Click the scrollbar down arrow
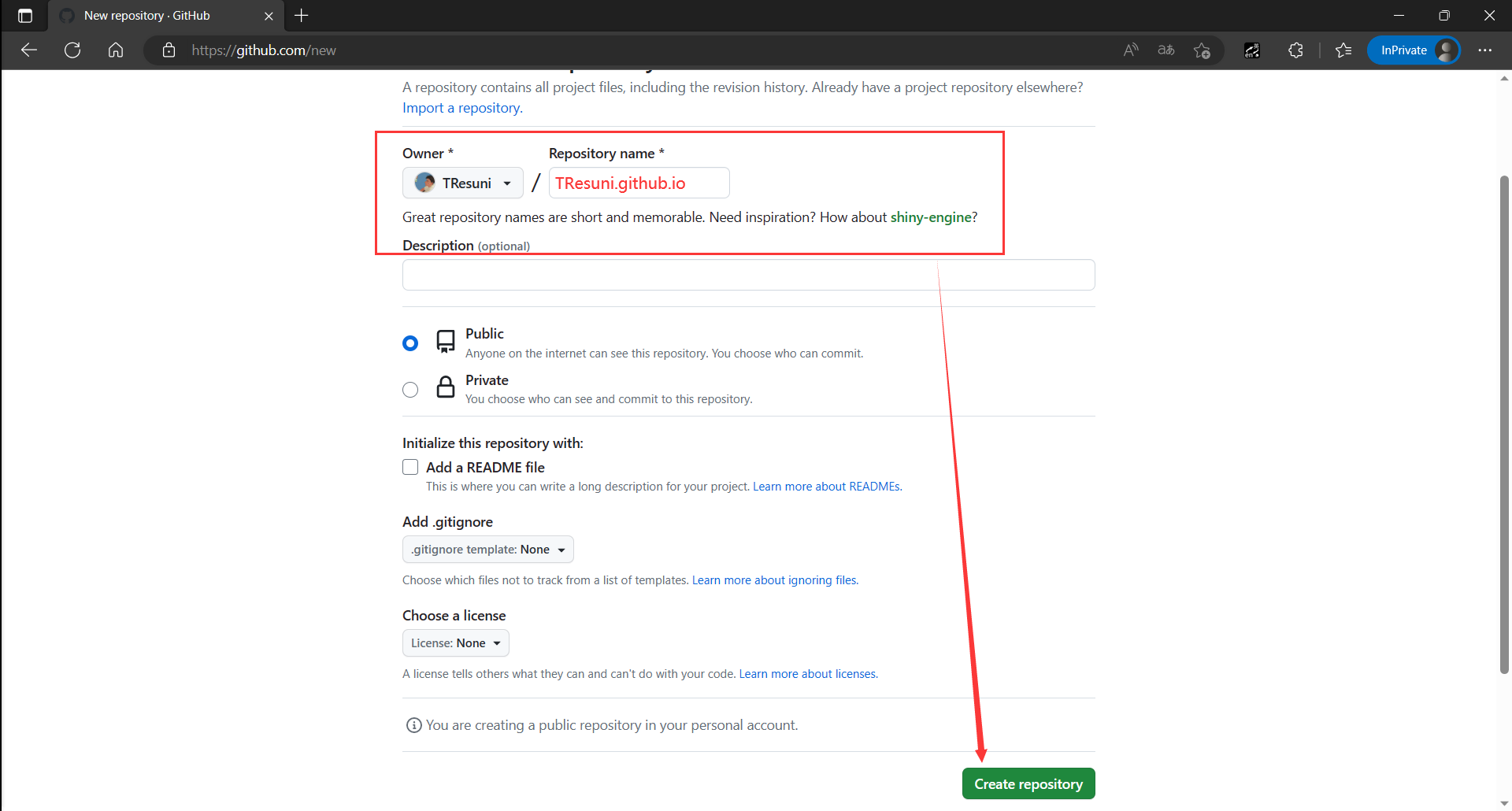Image resolution: width=1512 pixels, height=811 pixels. pyautogui.click(x=1504, y=804)
